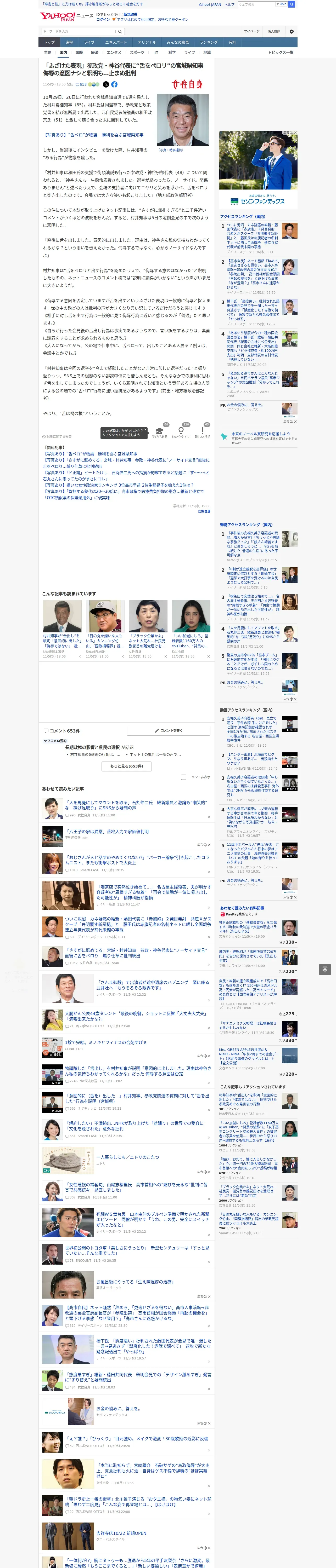Image resolution: width=336 pixels, height=1568 pixels.
Task: Click governor's portrait photo in article
Action: click(x=183, y=120)
